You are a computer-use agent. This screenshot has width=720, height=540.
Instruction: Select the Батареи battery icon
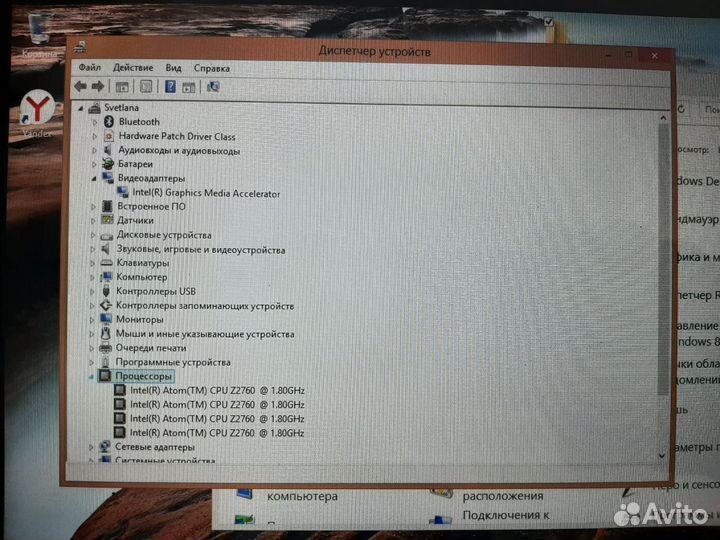click(x=108, y=163)
